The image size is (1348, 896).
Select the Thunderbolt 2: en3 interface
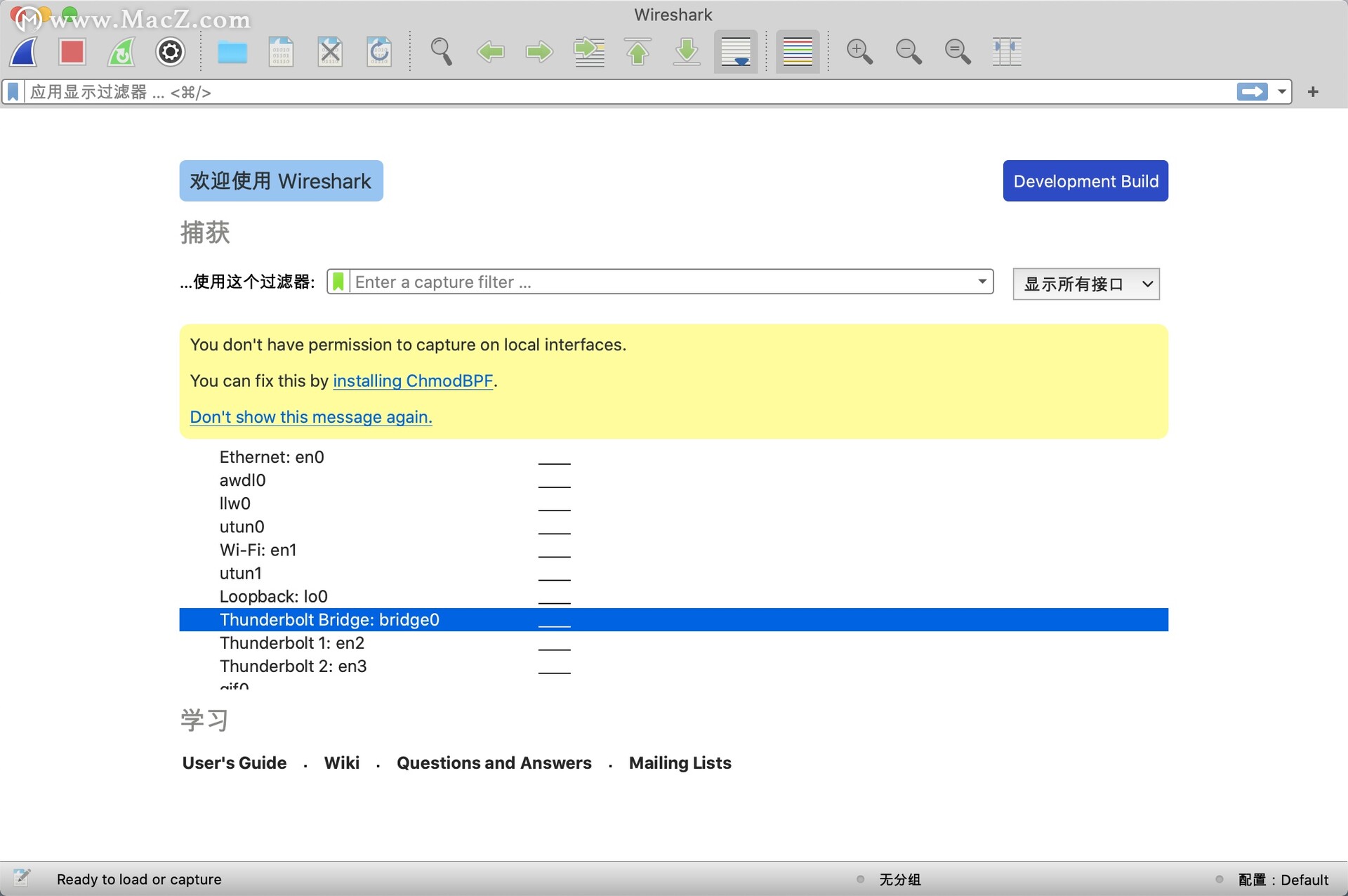click(674, 666)
